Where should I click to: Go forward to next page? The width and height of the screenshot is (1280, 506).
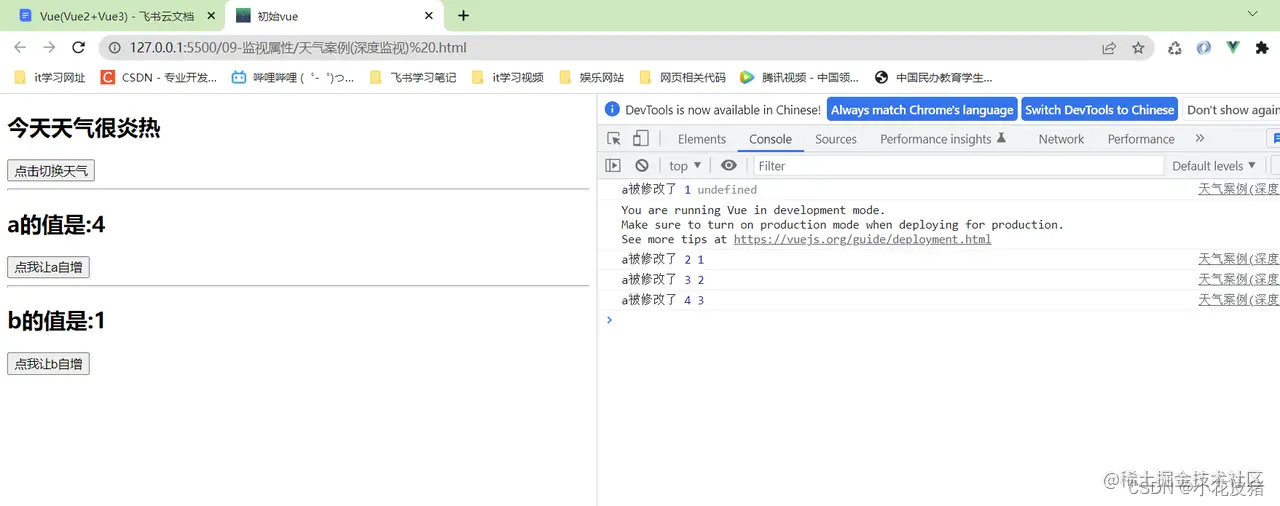pos(49,48)
